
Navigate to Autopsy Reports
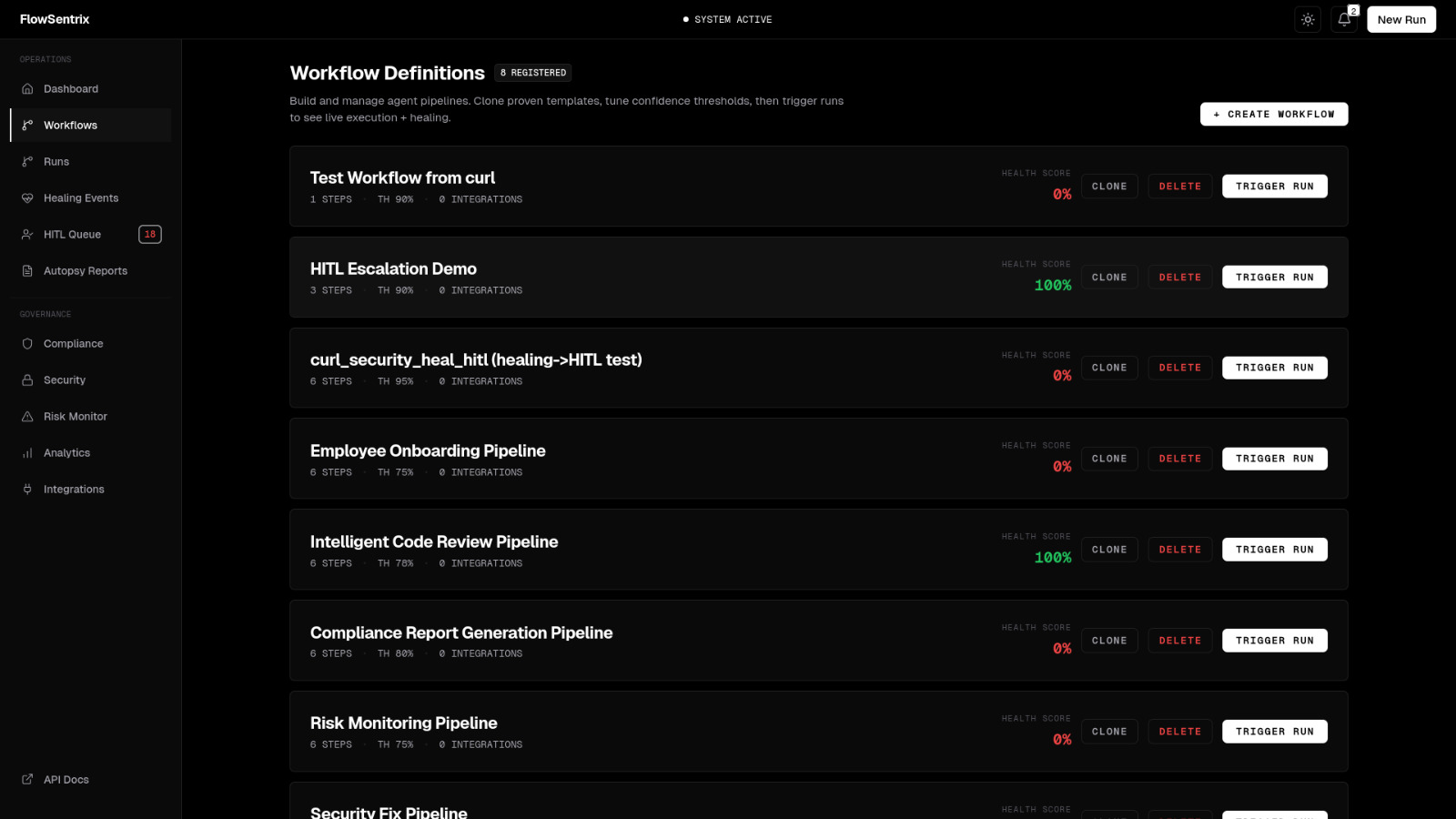(91, 271)
